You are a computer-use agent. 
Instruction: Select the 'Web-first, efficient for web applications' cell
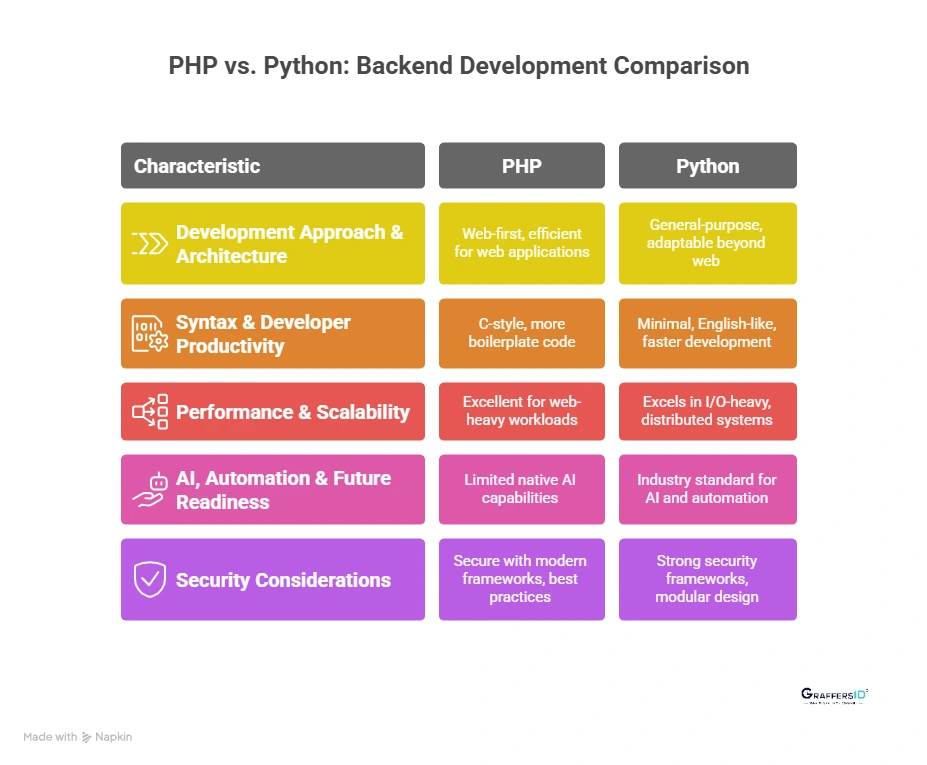coord(521,243)
